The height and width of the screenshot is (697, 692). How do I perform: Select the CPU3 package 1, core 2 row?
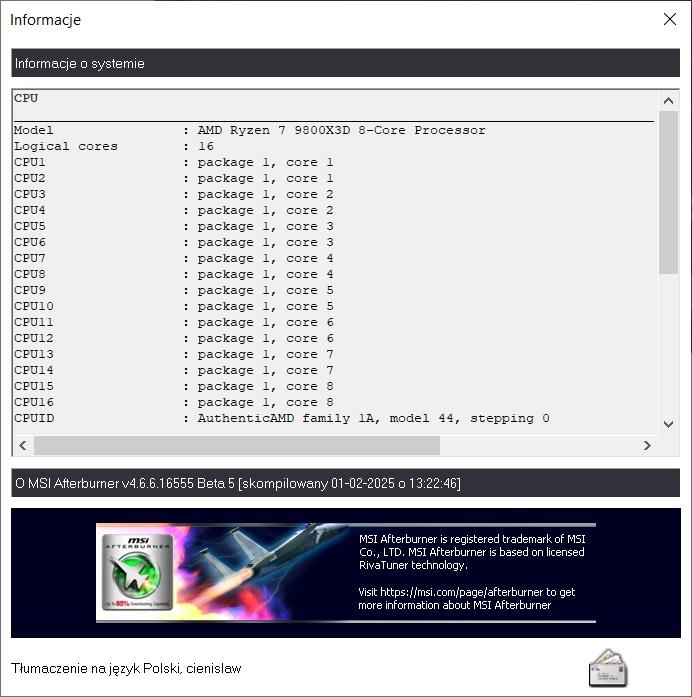[x=173, y=194]
